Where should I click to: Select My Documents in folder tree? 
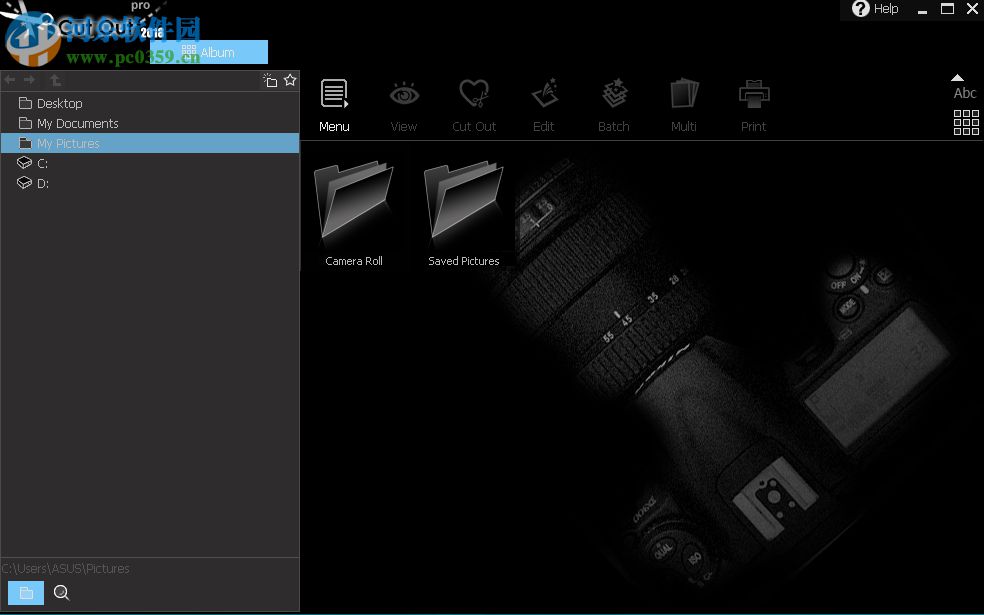[x=150, y=123]
